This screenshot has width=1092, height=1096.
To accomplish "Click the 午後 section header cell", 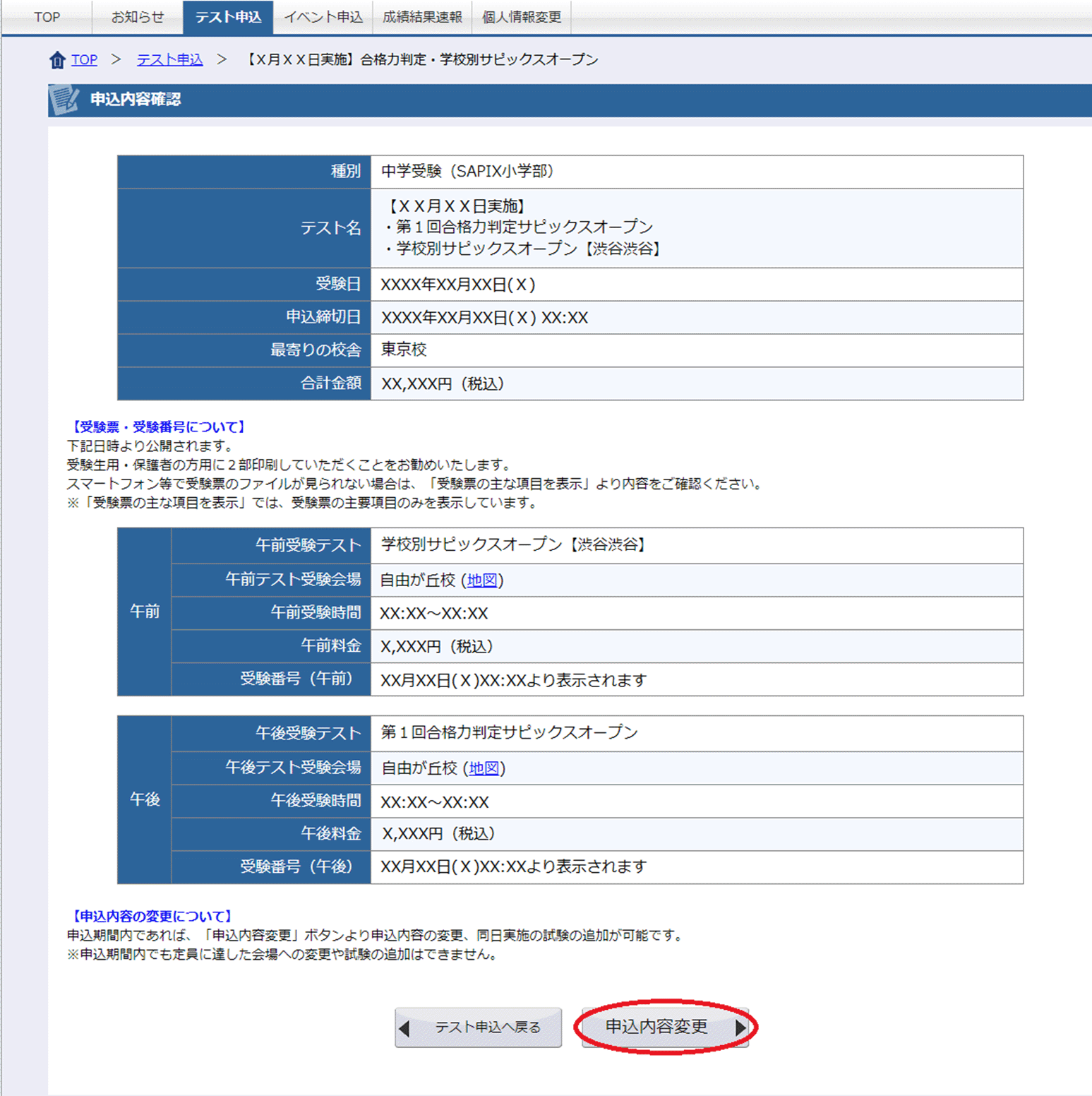I will pos(145,799).
